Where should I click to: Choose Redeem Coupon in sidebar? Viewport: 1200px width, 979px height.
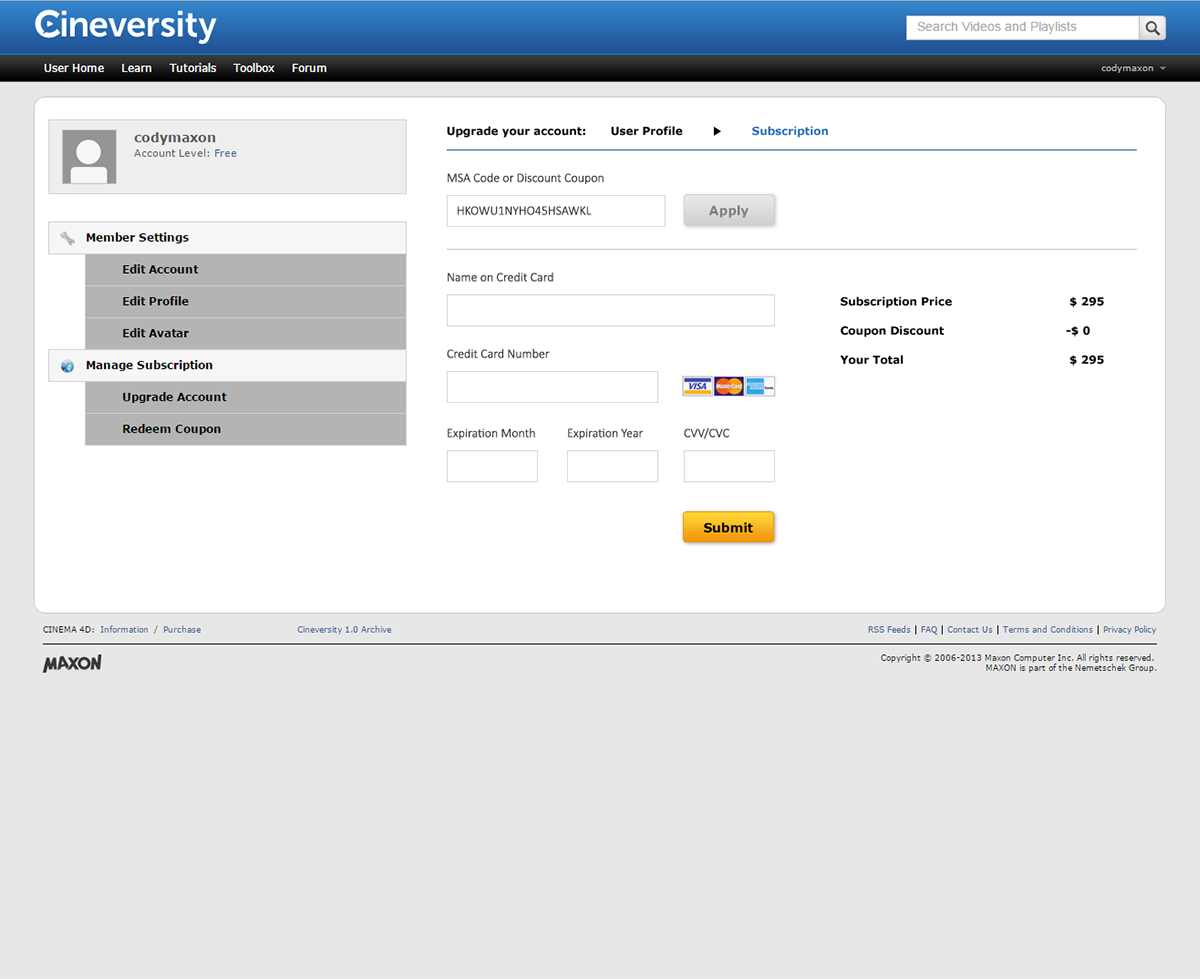point(246,429)
